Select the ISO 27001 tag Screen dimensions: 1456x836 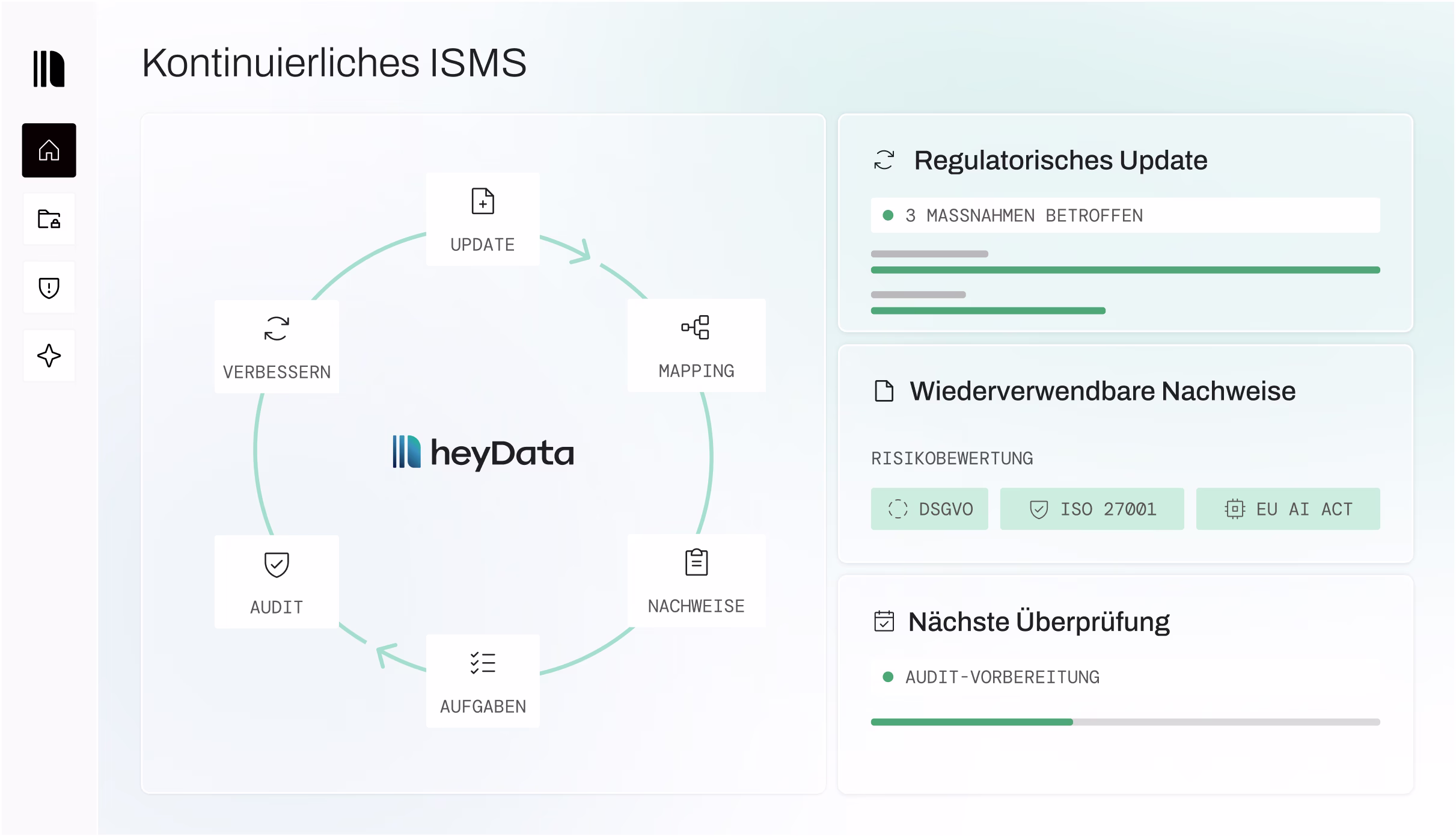coord(1092,509)
